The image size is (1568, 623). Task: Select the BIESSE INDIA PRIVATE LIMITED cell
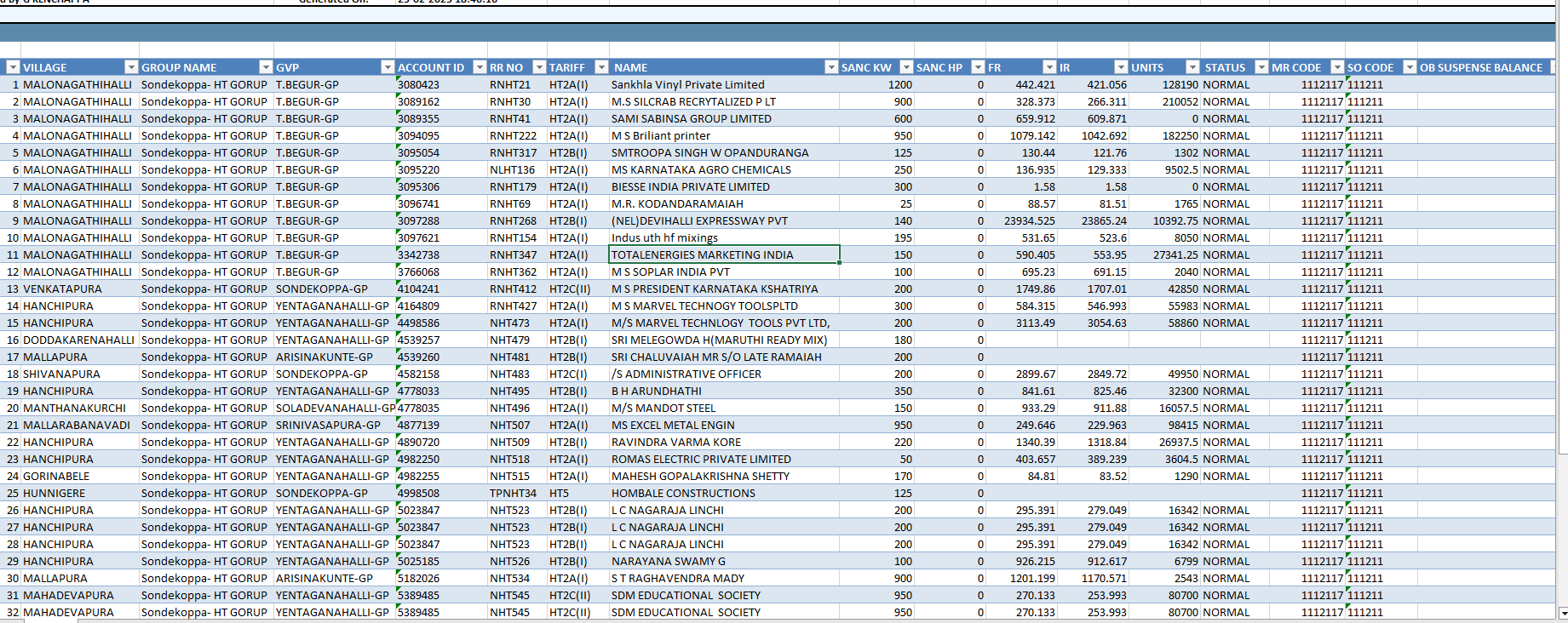(x=724, y=186)
